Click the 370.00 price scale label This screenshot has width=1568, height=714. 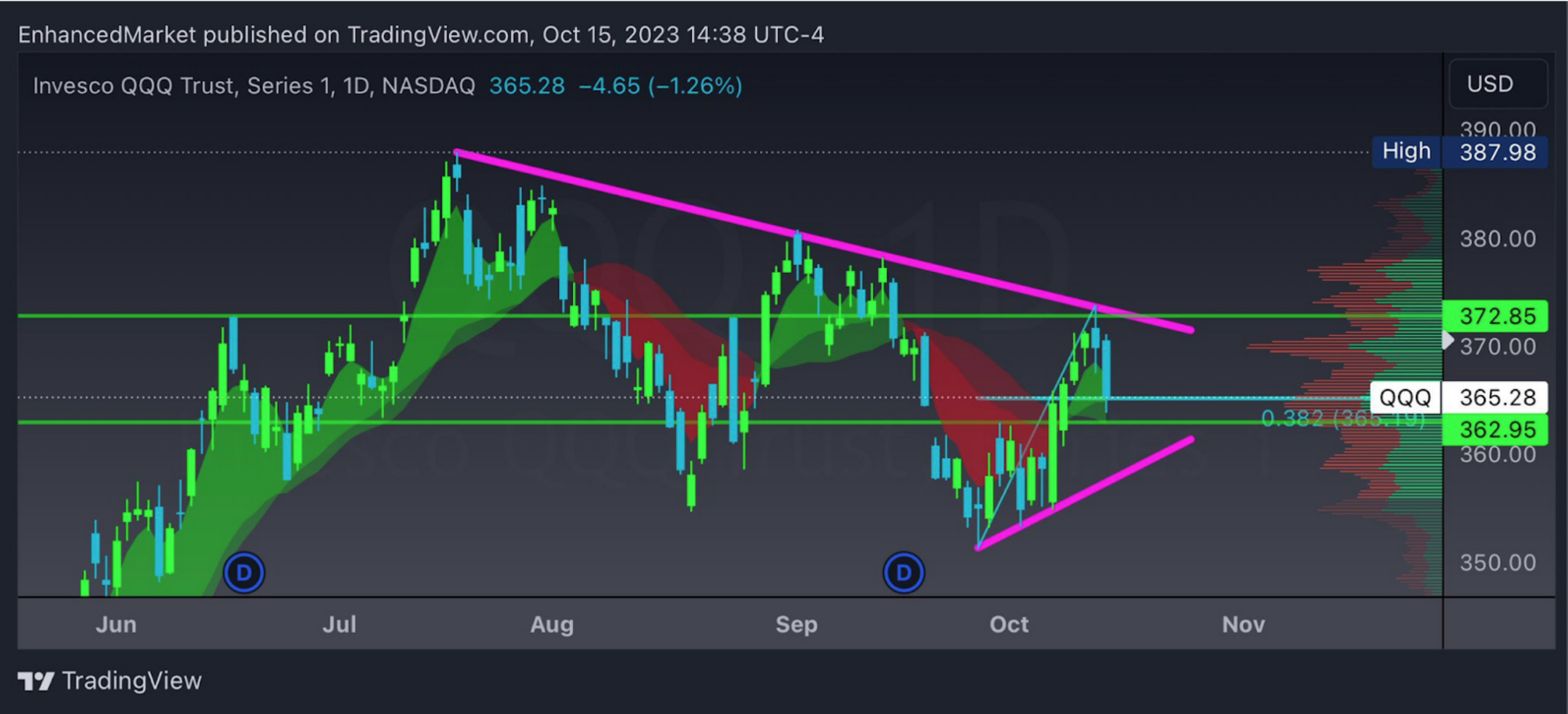[1498, 347]
